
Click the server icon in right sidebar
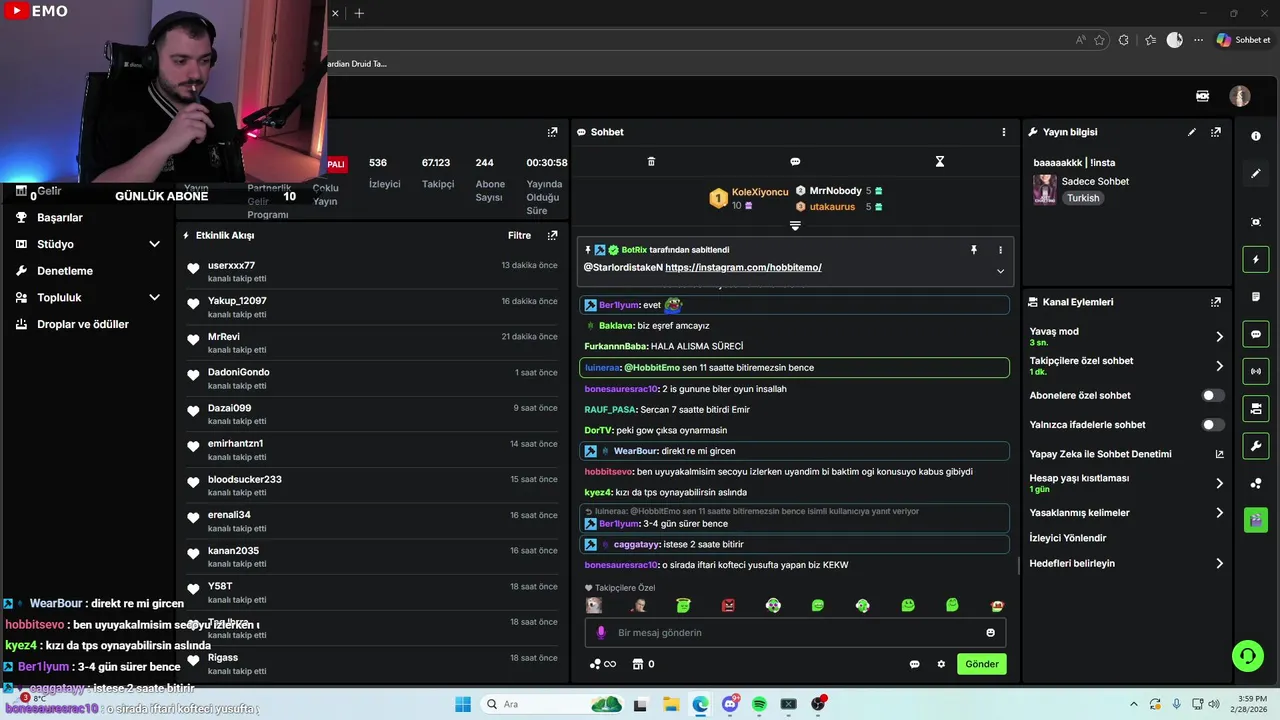click(x=1256, y=408)
